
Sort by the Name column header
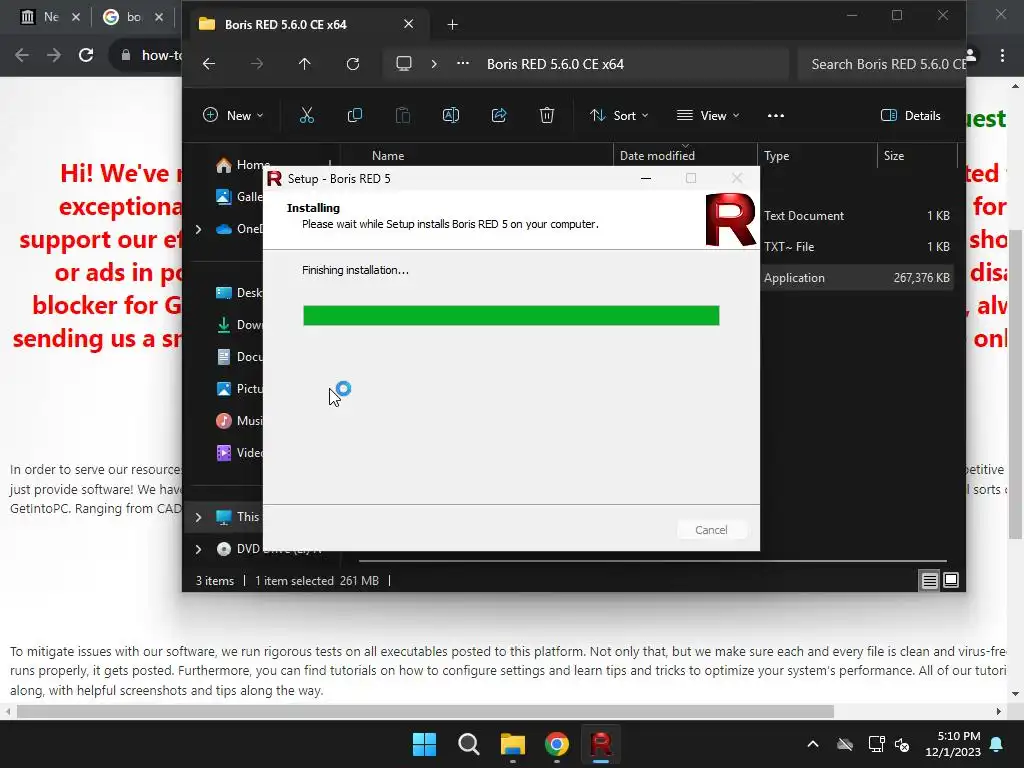pos(388,155)
